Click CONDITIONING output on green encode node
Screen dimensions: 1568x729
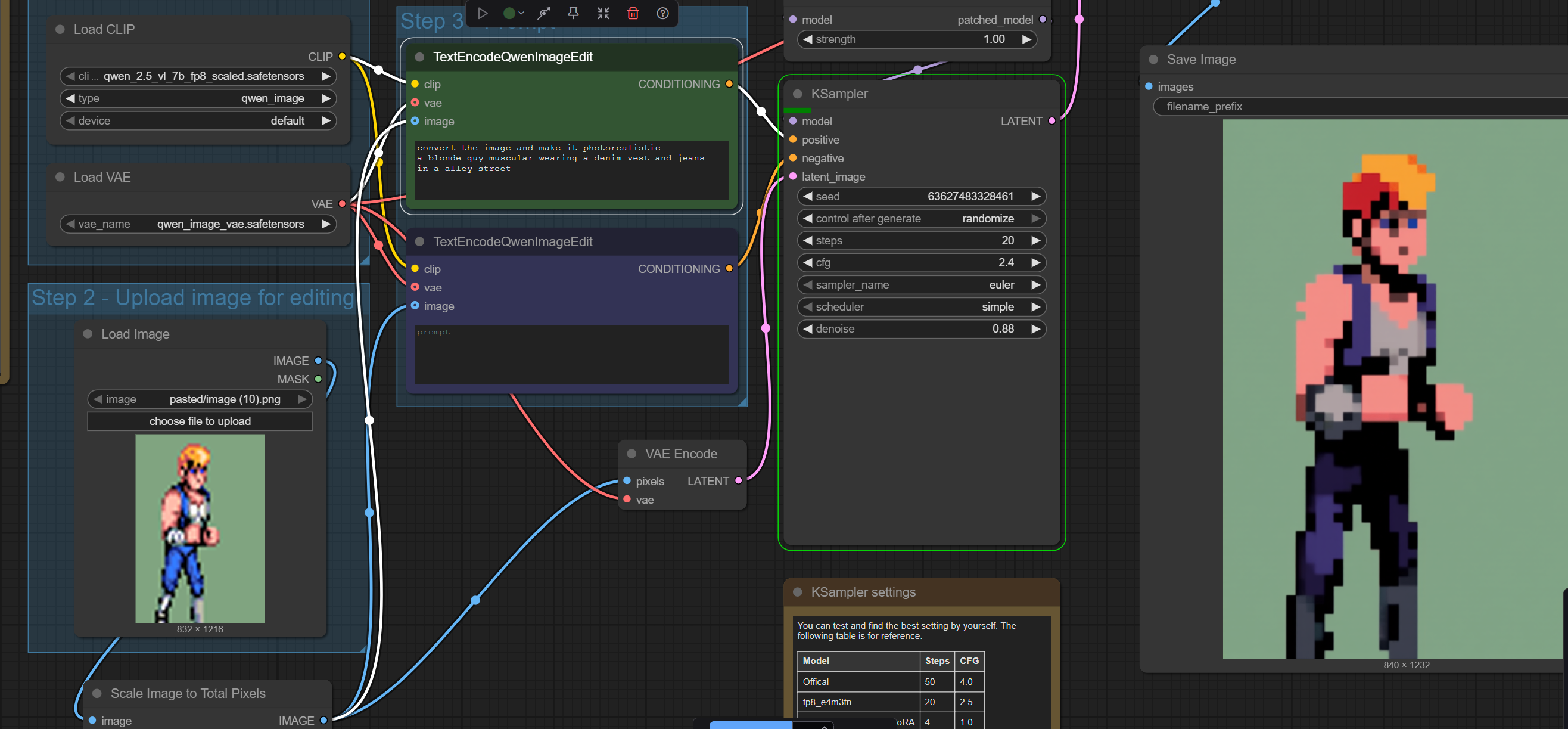point(729,84)
